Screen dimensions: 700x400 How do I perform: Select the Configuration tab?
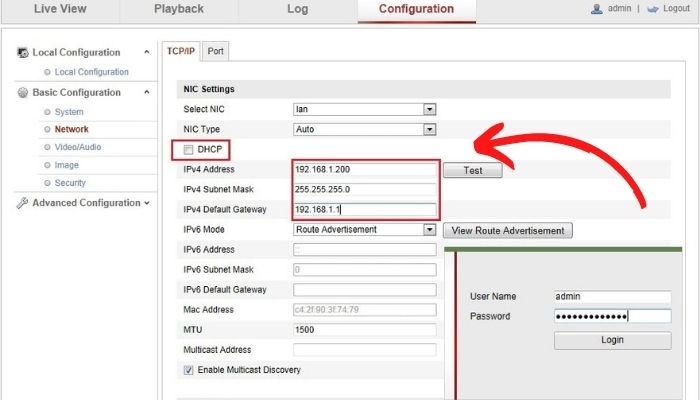click(417, 9)
